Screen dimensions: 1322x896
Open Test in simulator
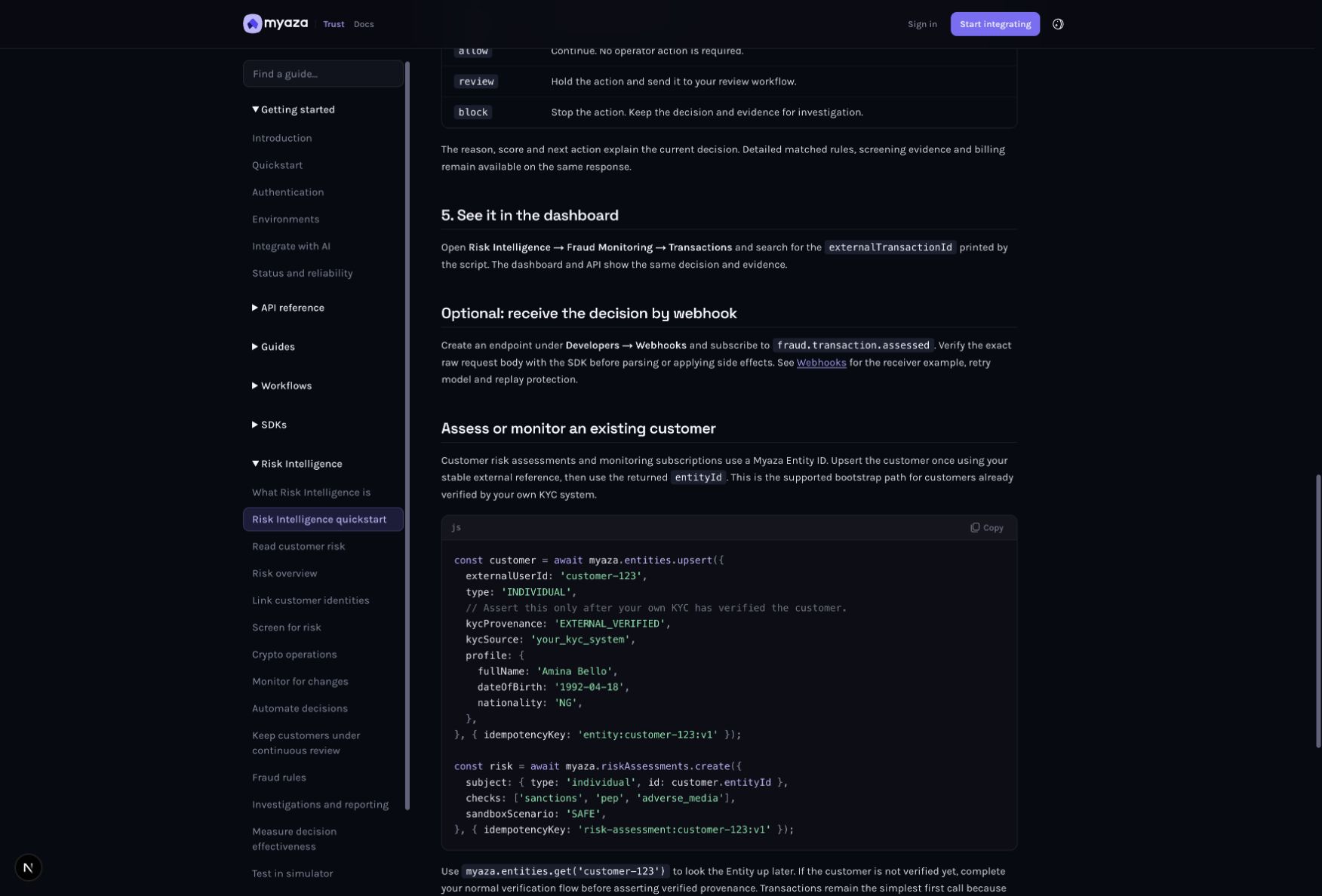coord(293,873)
